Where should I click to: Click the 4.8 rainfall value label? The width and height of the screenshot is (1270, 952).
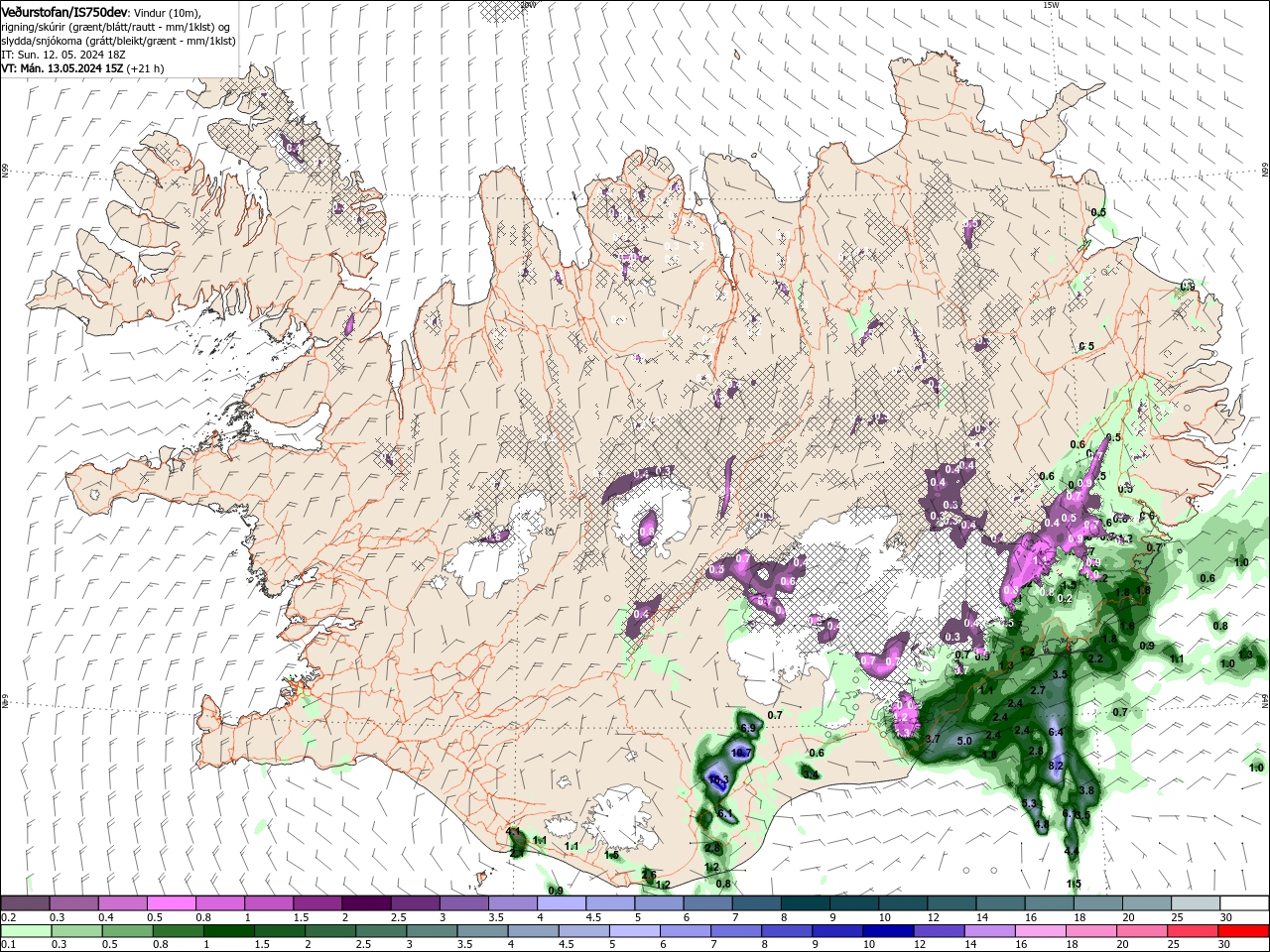[x=1041, y=825]
